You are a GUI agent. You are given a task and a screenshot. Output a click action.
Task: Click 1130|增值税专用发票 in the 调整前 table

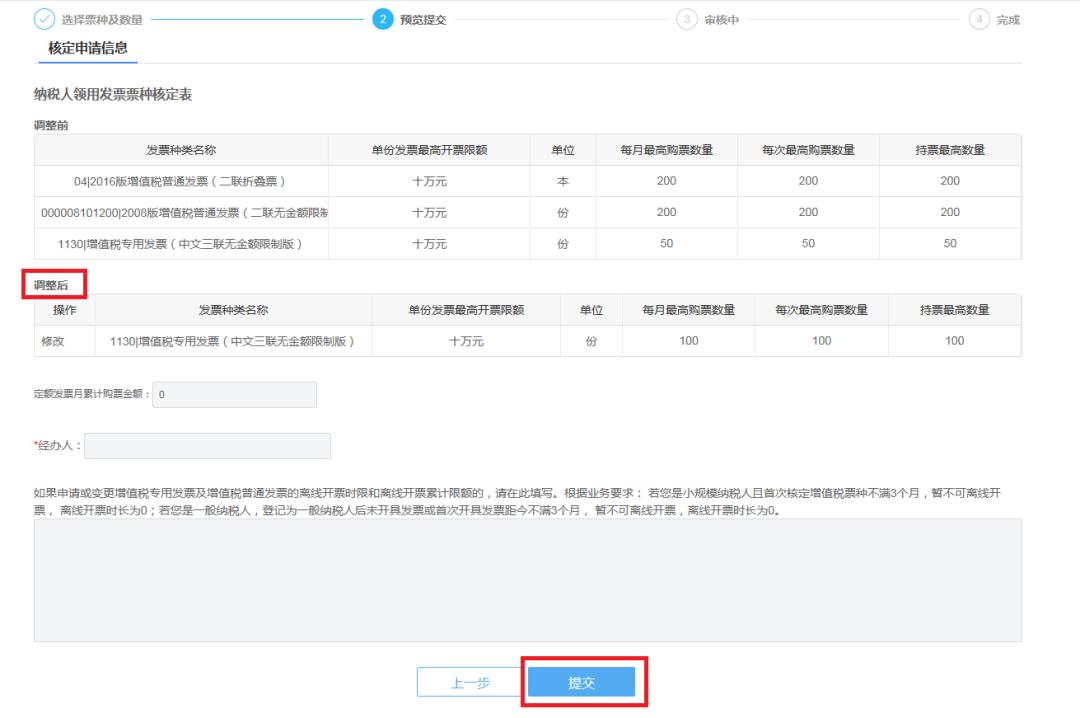[x=181, y=243]
